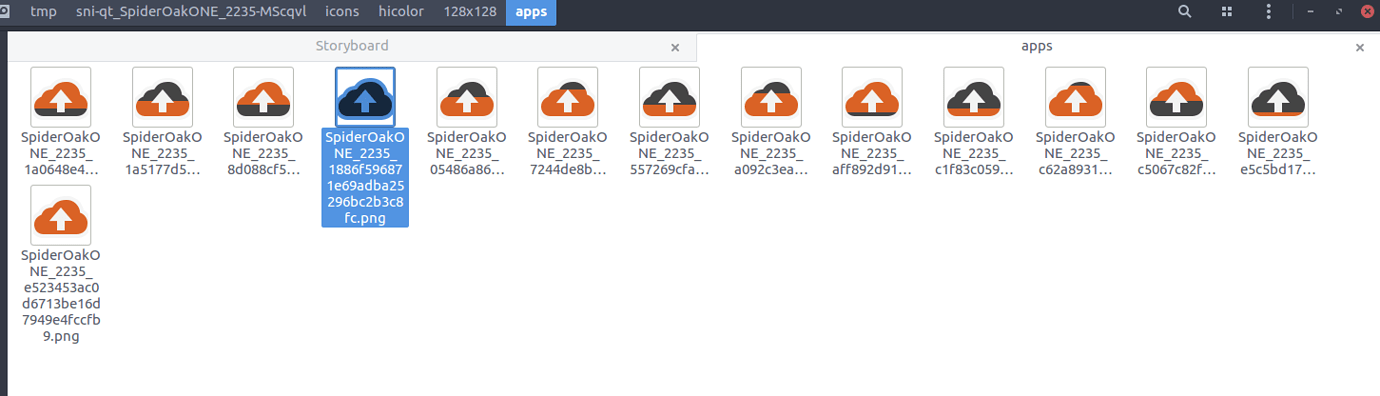This screenshot has width=1380, height=396.
Task: Close the file manager window
Action: [1366, 12]
